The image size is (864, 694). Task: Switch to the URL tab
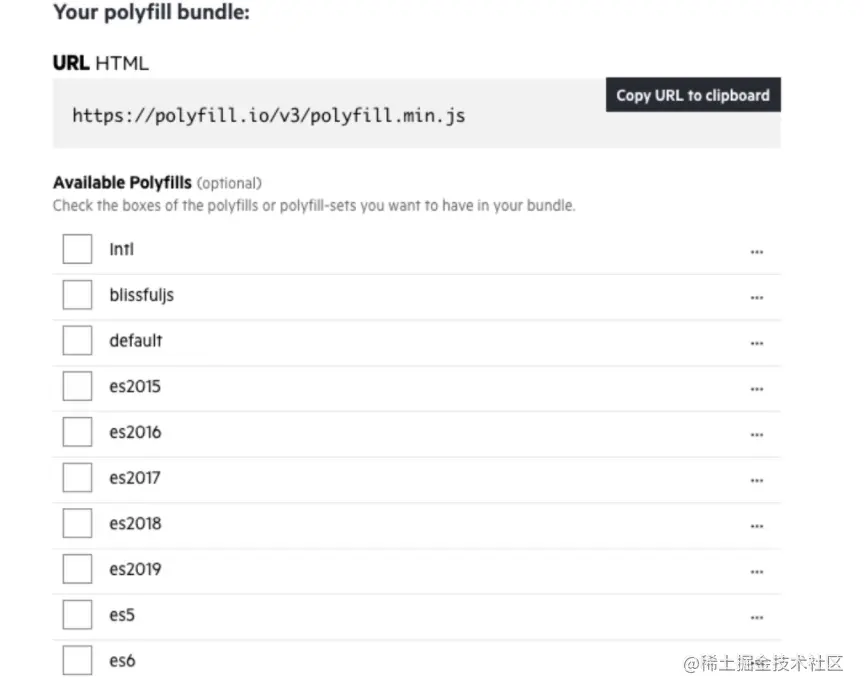(x=70, y=63)
